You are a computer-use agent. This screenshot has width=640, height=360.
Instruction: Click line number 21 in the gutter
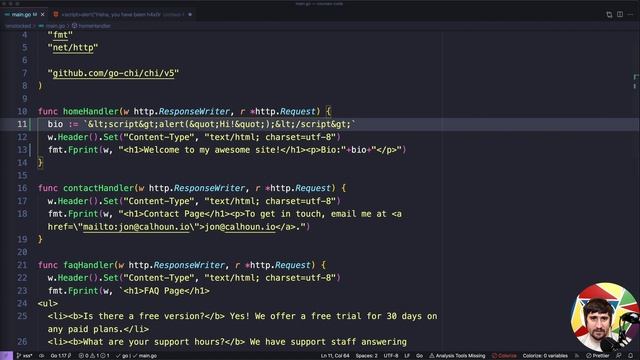tap(22, 265)
